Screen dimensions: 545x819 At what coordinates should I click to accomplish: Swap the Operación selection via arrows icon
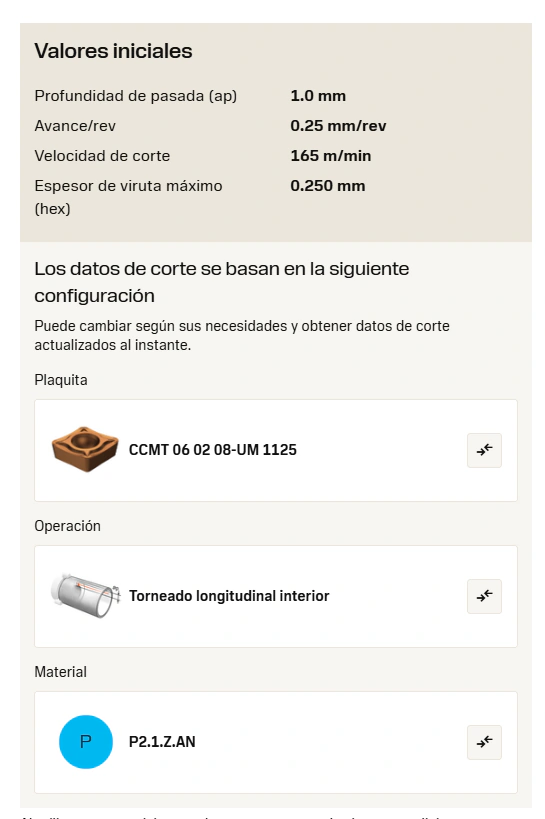484,596
